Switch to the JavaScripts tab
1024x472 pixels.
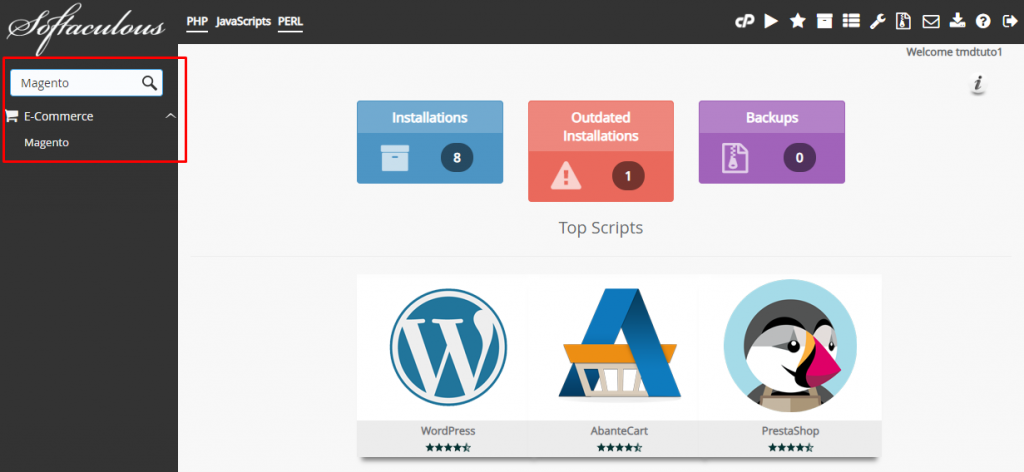(243, 21)
